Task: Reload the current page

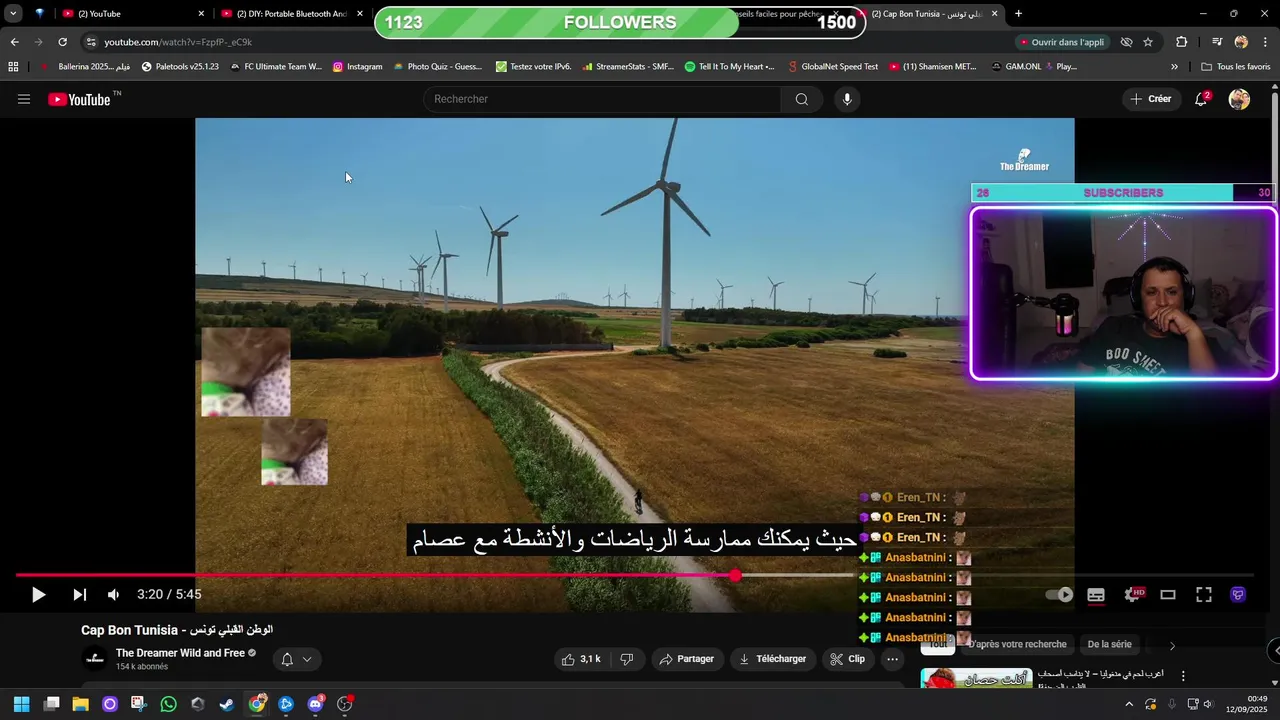Action: click(x=62, y=42)
